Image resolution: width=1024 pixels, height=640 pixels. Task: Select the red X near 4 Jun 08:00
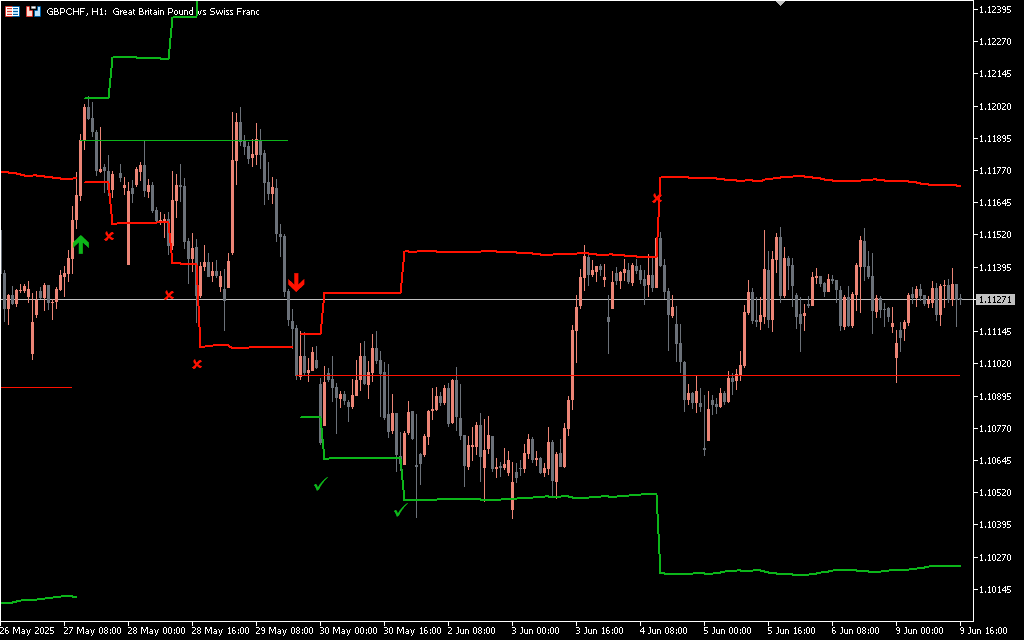click(657, 199)
